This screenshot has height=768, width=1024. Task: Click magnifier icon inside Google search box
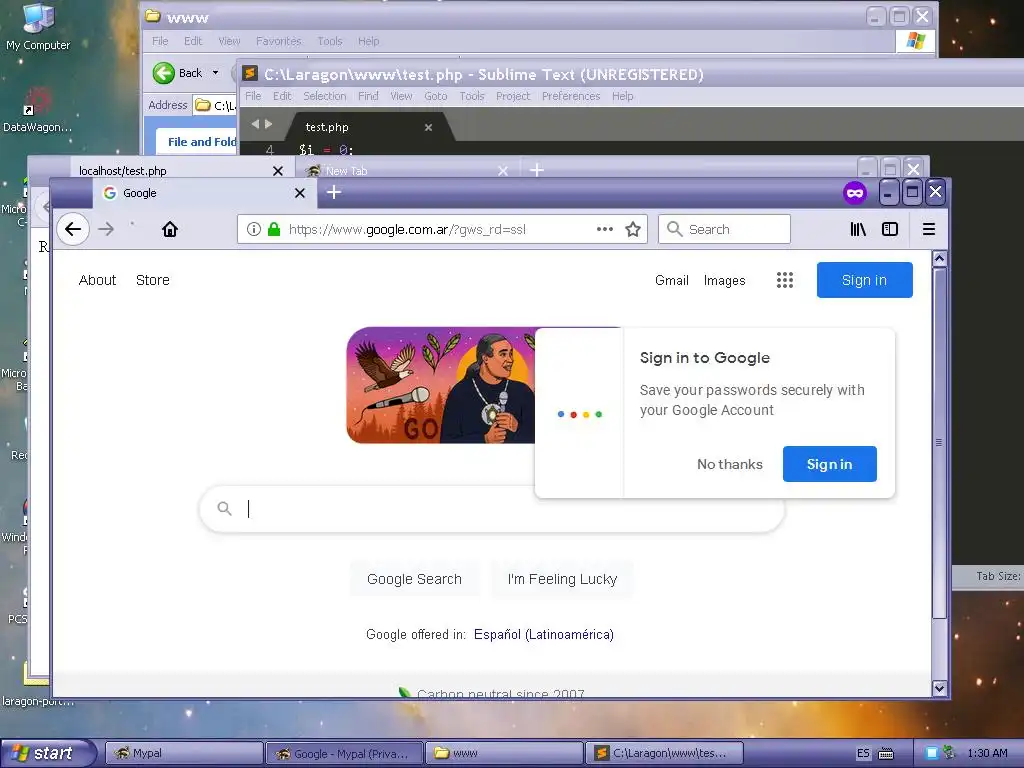224,509
